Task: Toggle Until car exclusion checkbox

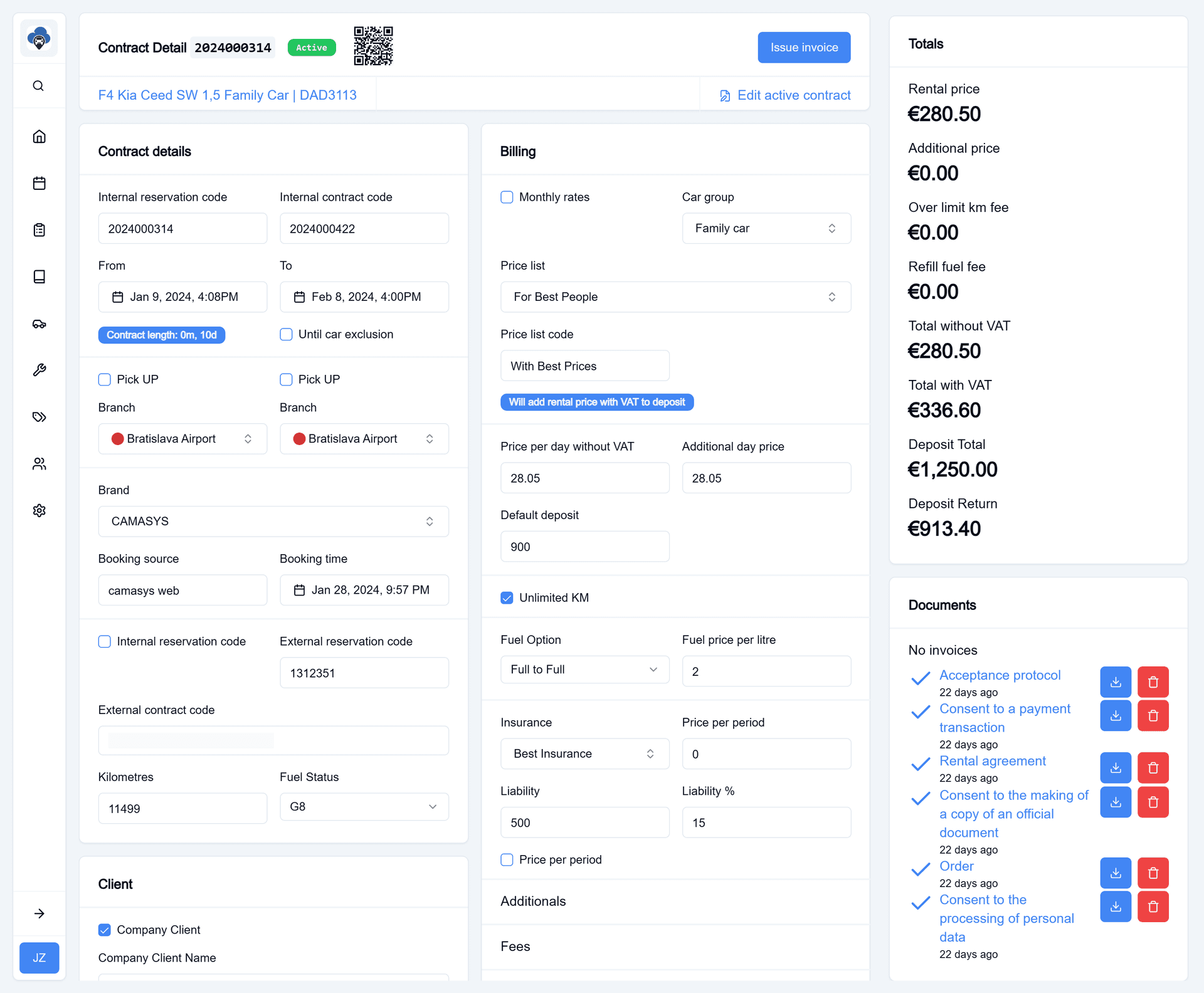Action: coord(286,334)
